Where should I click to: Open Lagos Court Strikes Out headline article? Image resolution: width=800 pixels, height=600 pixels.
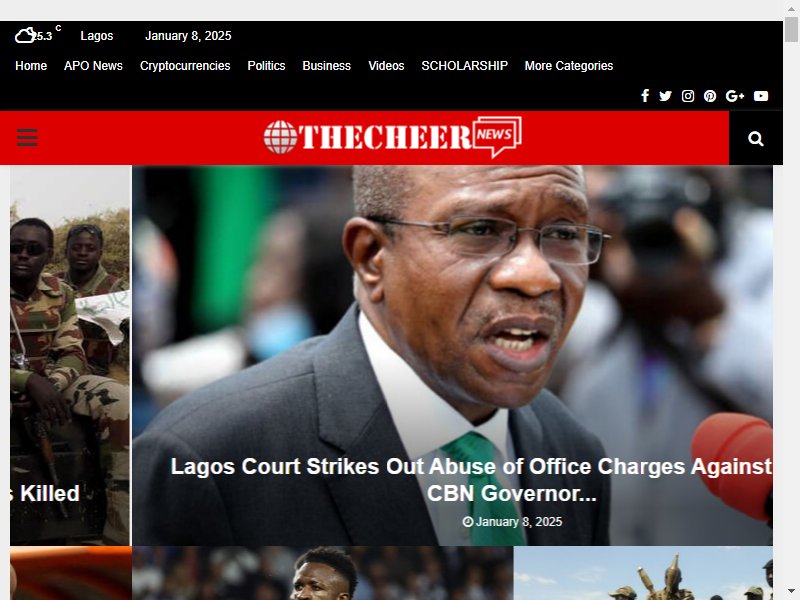click(471, 480)
